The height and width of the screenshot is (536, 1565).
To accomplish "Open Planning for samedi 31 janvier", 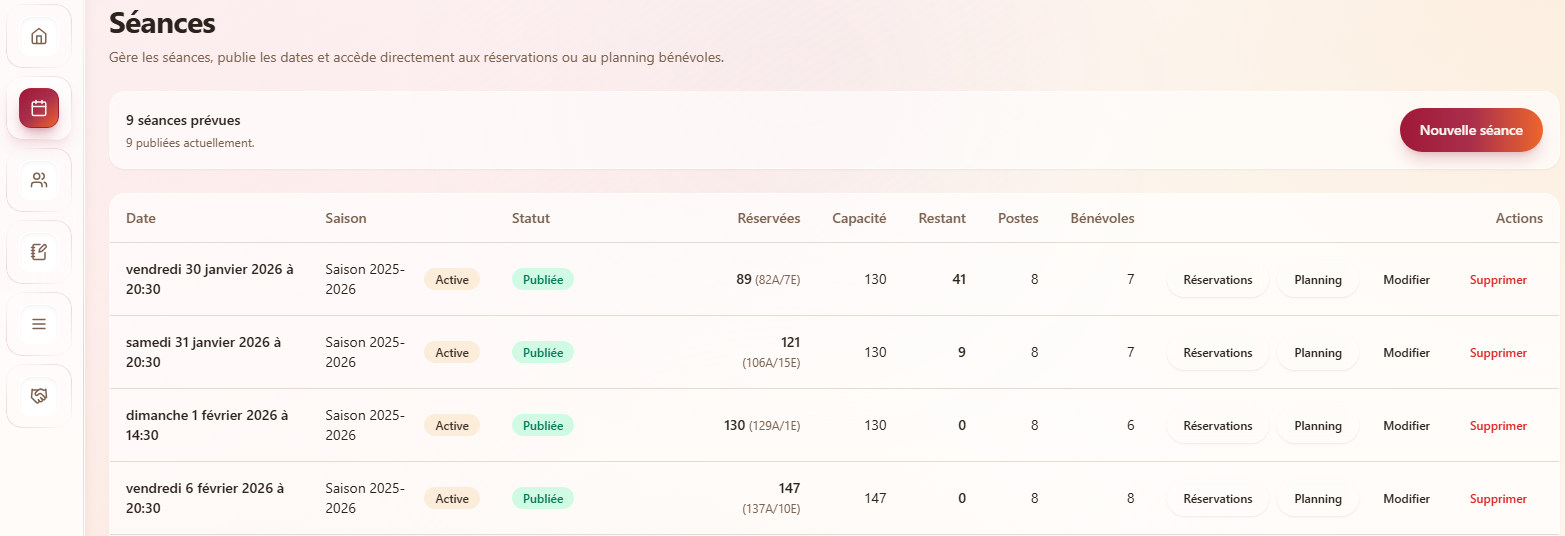I will point(1317,353).
